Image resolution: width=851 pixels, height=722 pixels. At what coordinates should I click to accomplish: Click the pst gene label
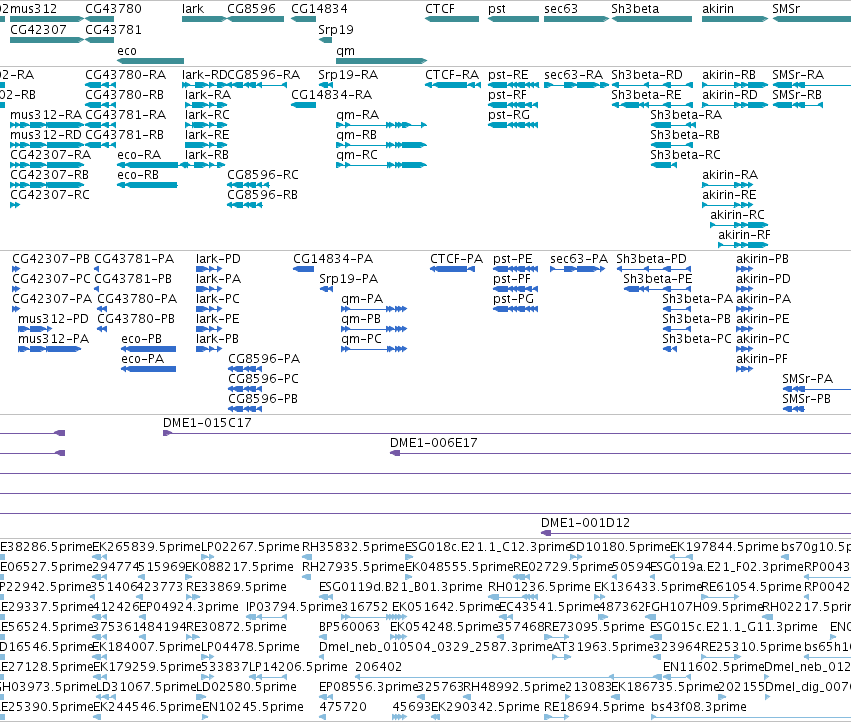coord(497,9)
